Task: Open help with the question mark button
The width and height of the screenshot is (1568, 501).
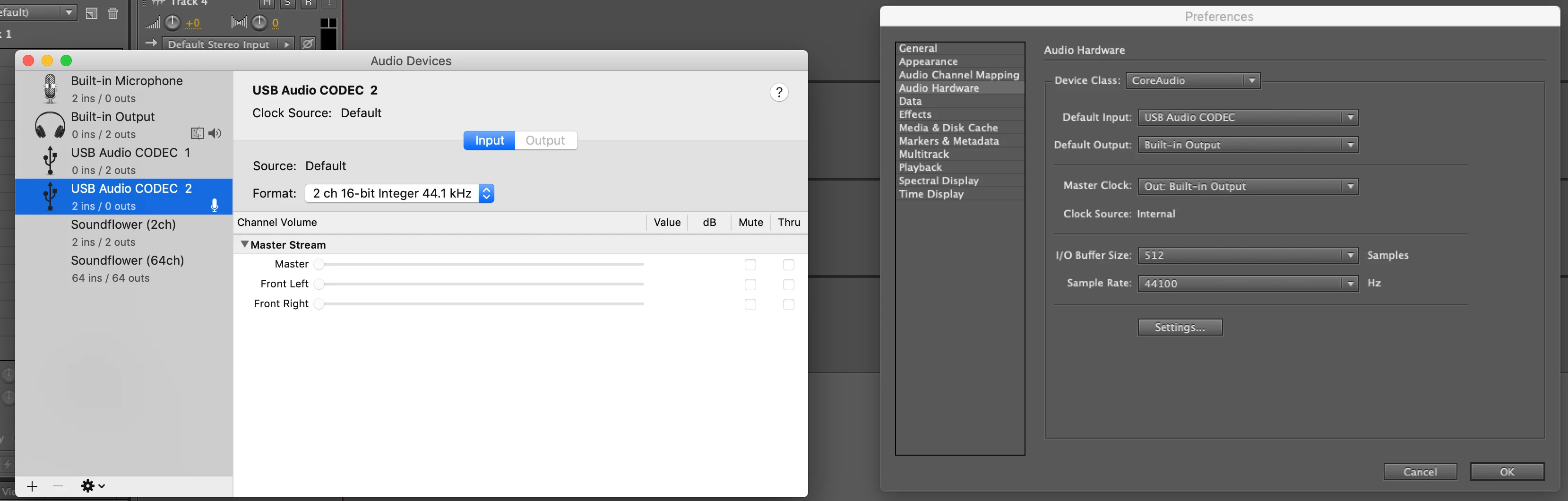Action: click(x=779, y=93)
